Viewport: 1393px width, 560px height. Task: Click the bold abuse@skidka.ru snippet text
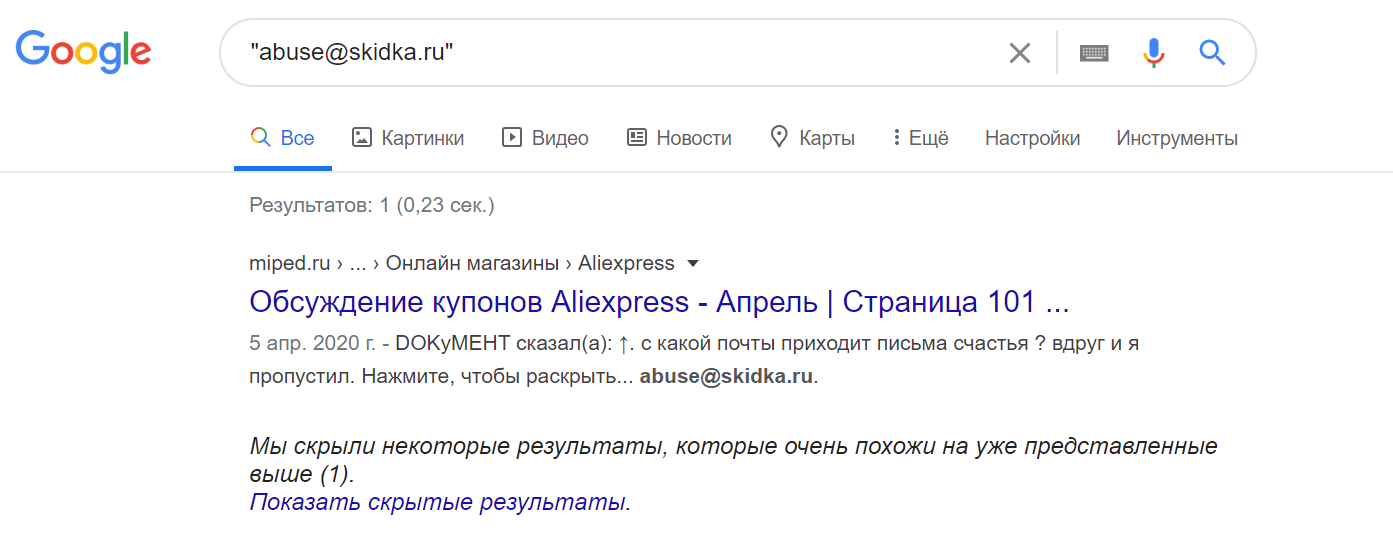click(727, 378)
